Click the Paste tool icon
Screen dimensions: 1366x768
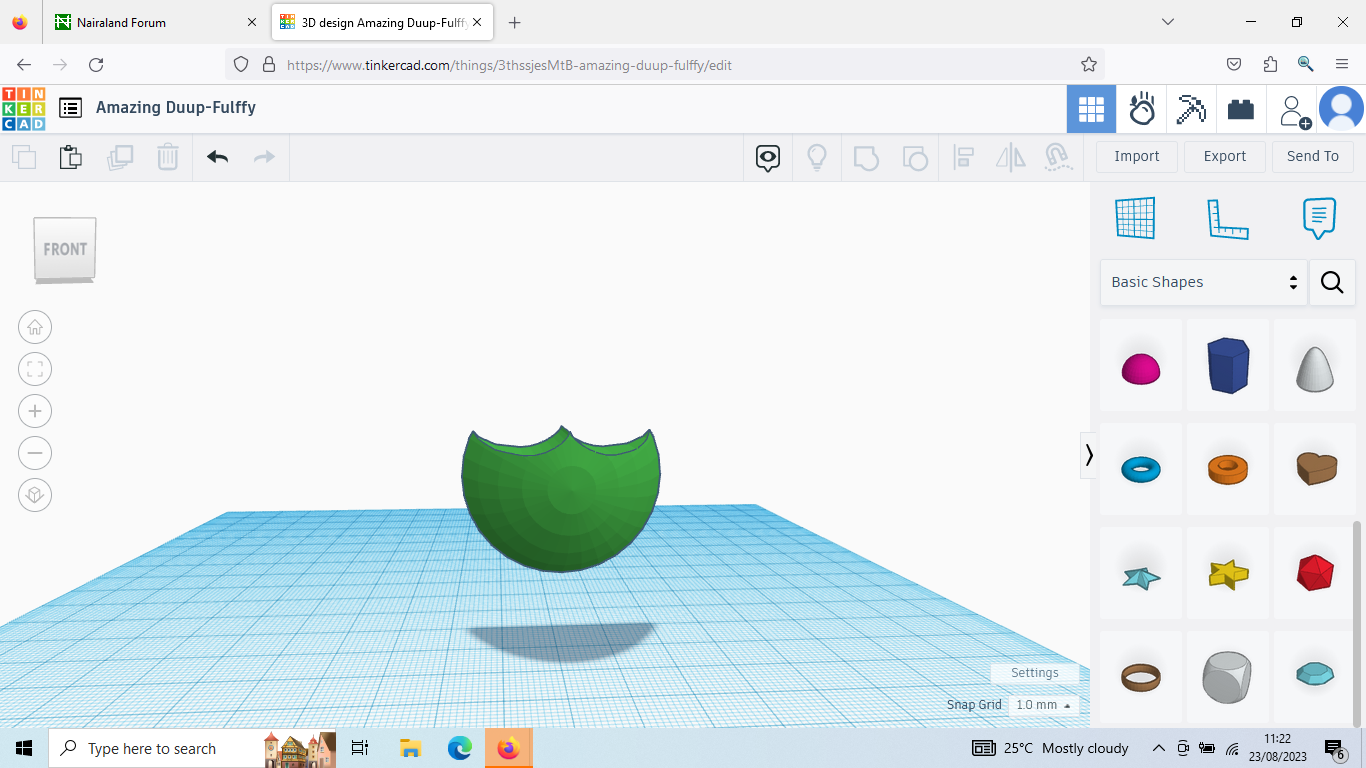[x=70, y=157]
